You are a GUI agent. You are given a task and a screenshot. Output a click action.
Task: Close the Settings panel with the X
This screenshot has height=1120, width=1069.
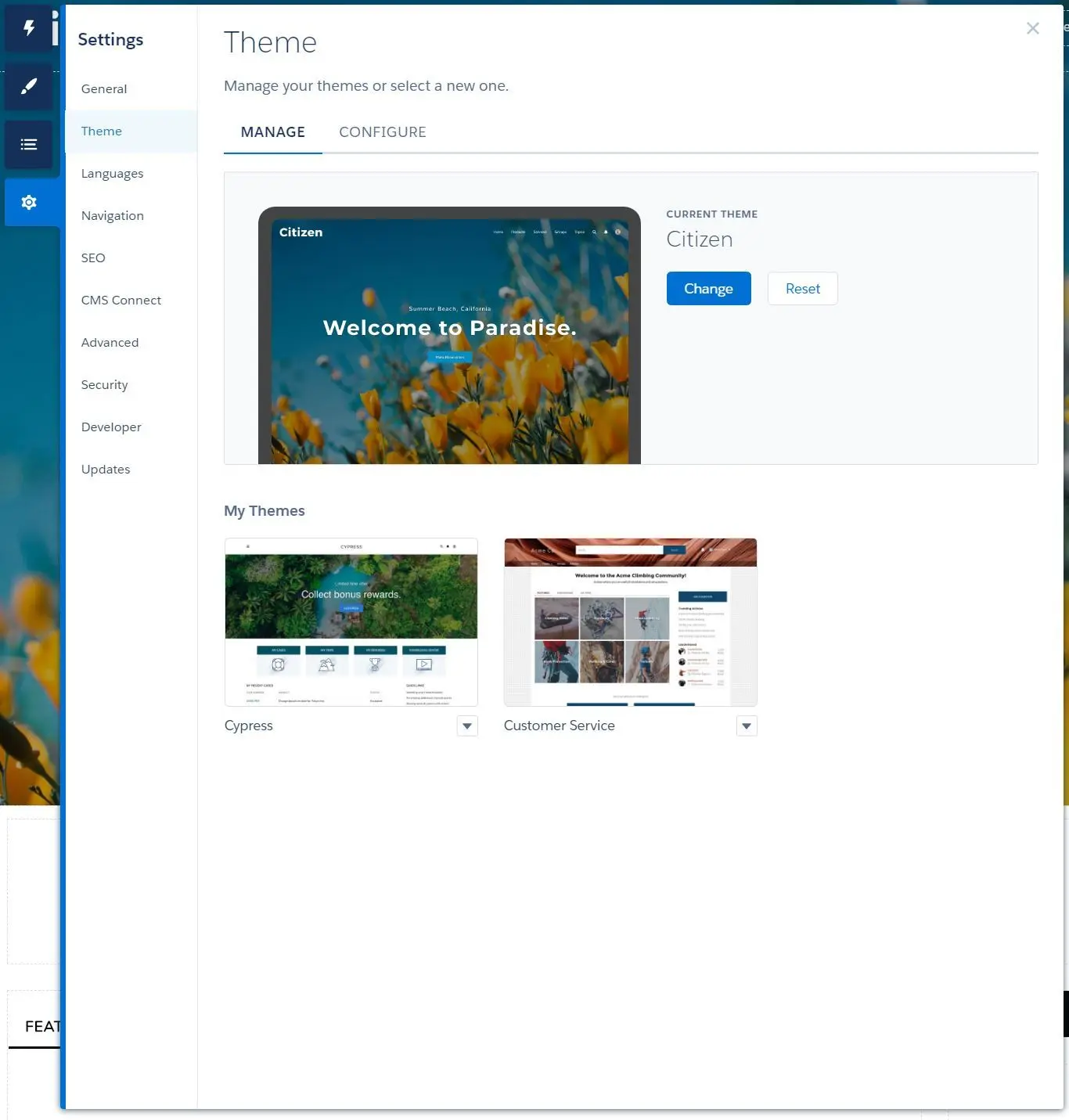[x=1032, y=28]
